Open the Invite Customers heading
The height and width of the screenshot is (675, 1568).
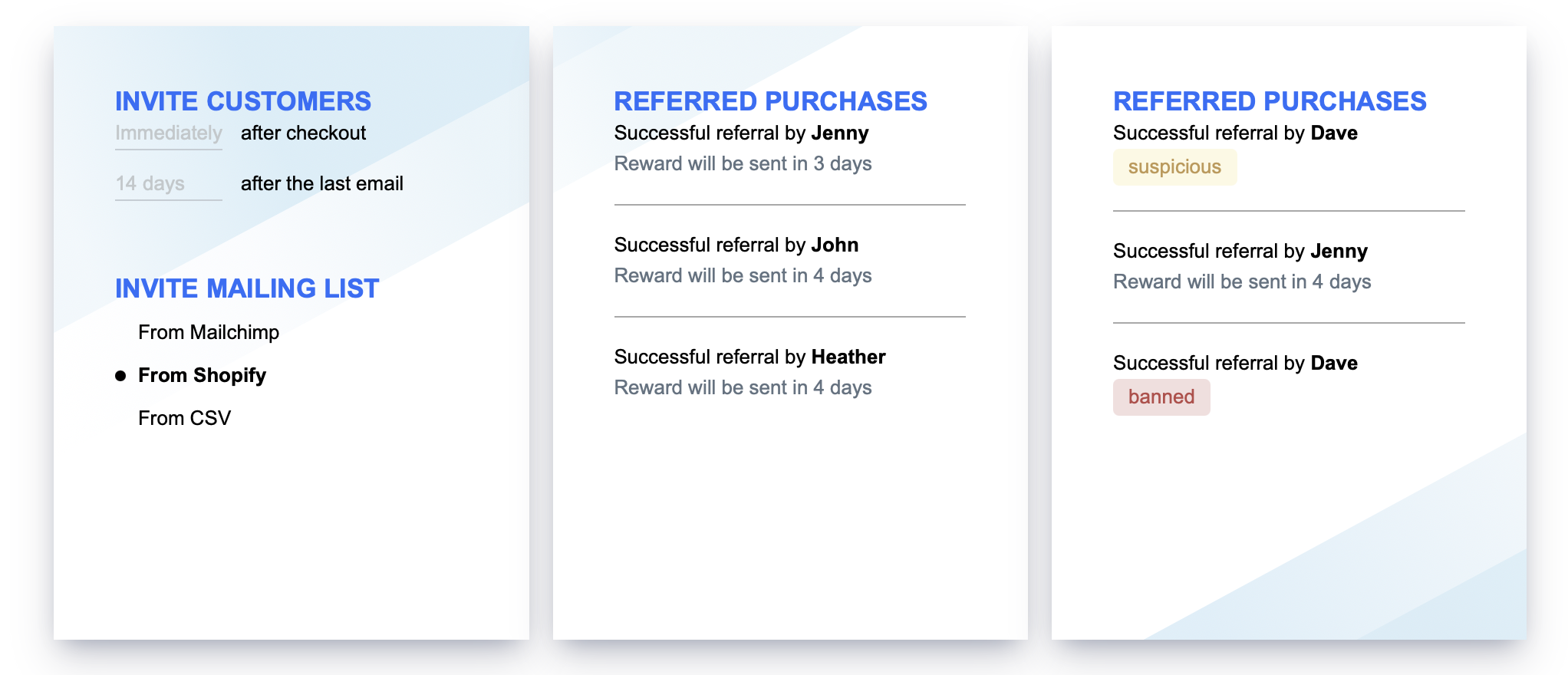(243, 101)
